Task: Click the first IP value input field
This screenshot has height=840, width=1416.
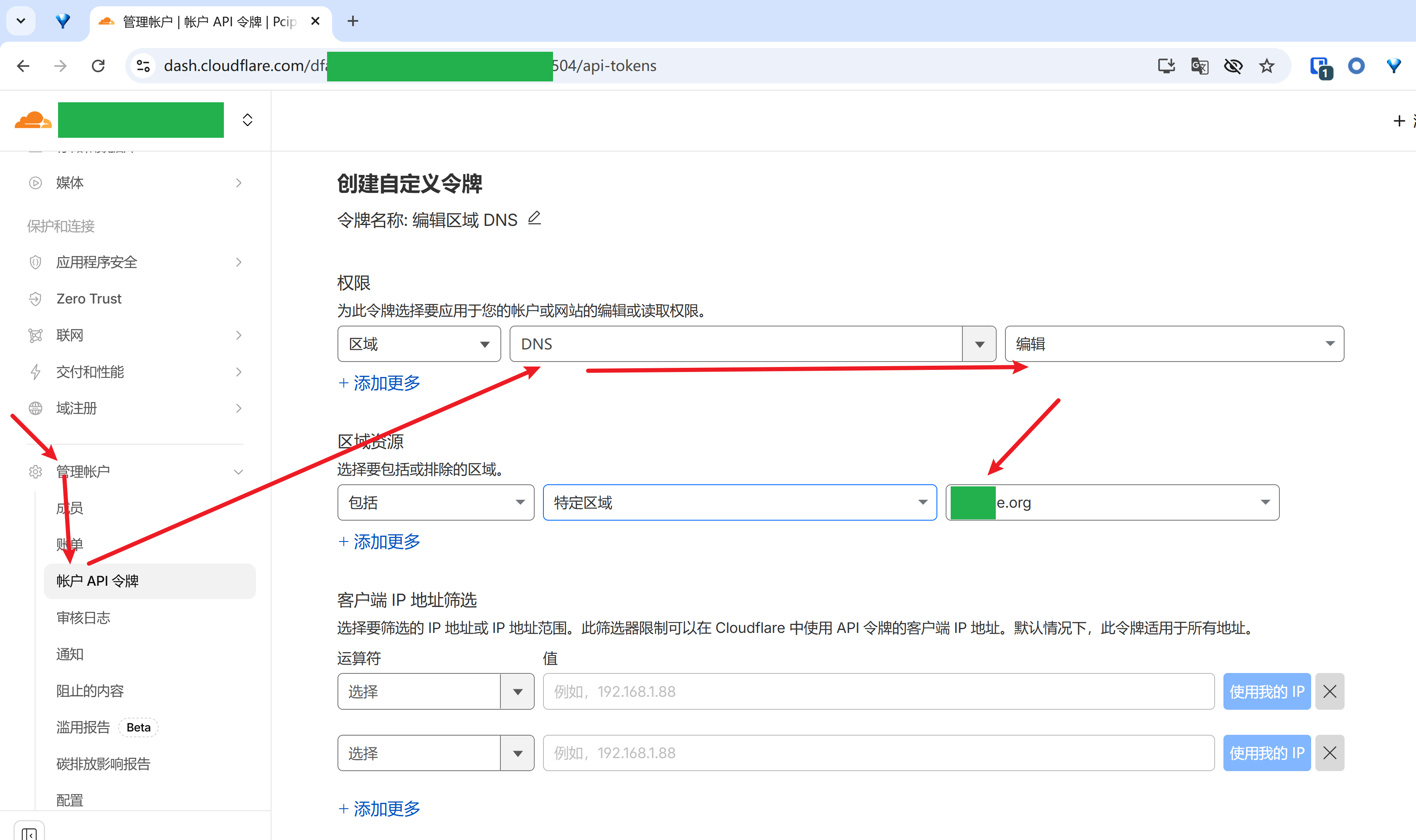Action: (878, 691)
